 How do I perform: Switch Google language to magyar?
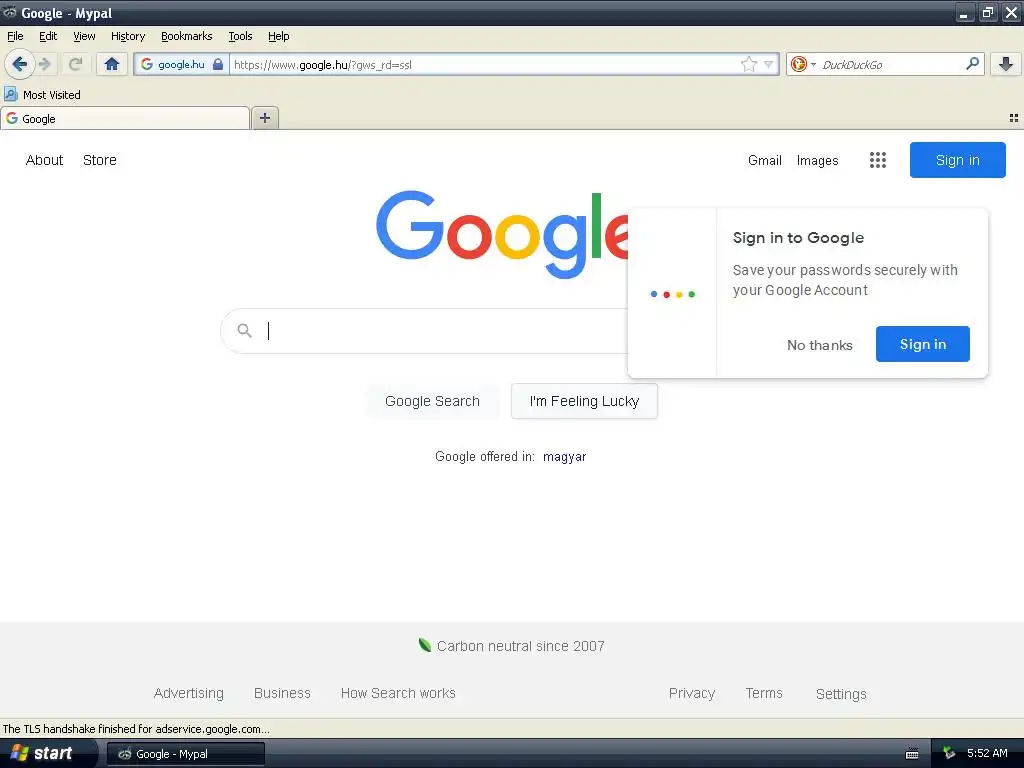coord(564,456)
